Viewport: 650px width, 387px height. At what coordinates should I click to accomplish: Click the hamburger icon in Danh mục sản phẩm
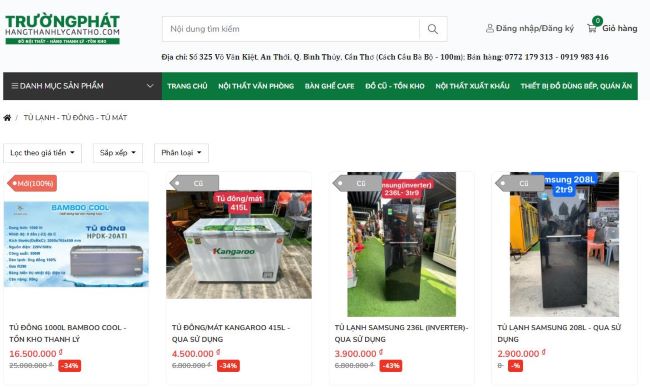[x=15, y=86]
